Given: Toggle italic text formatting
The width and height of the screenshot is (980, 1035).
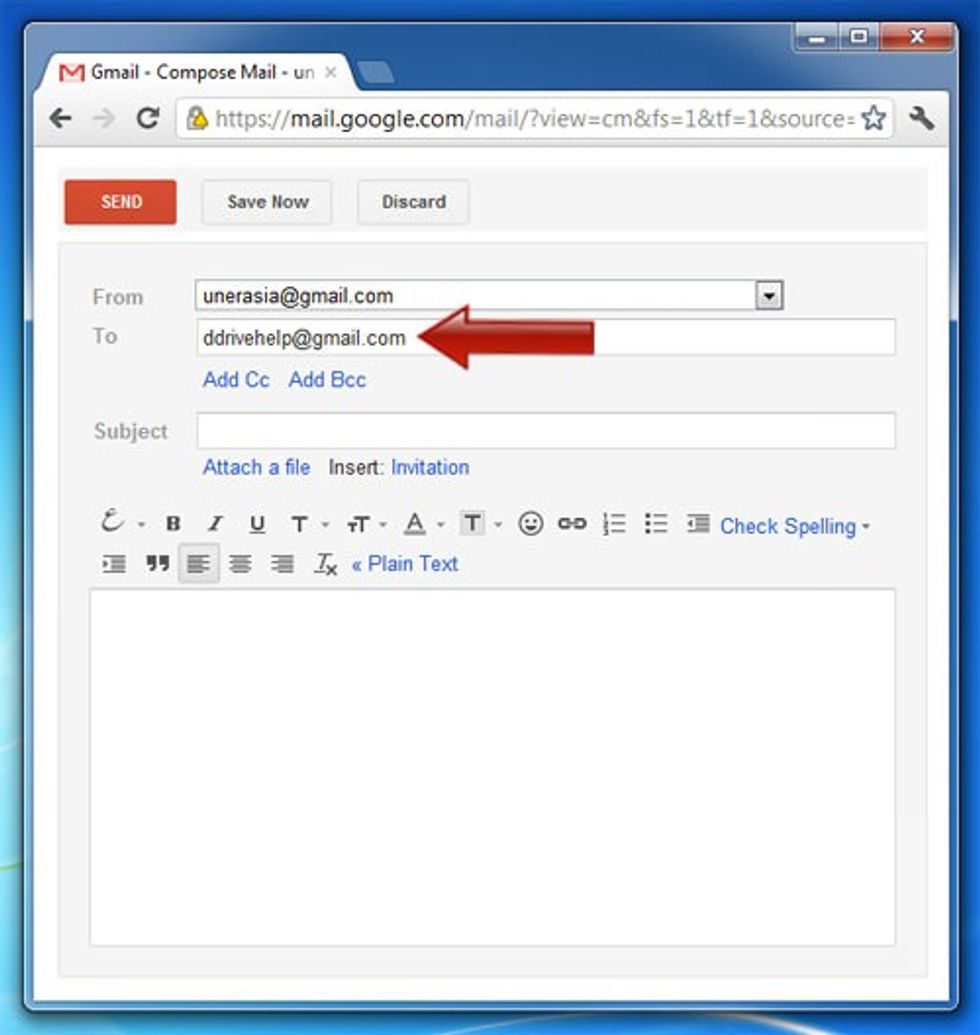Looking at the screenshot, I should [214, 524].
